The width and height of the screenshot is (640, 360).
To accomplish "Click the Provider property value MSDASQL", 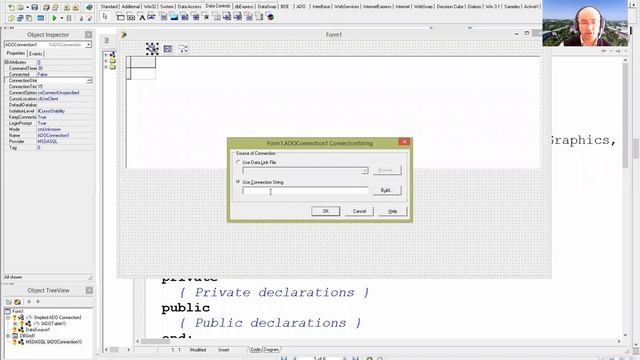I will [x=48, y=141].
